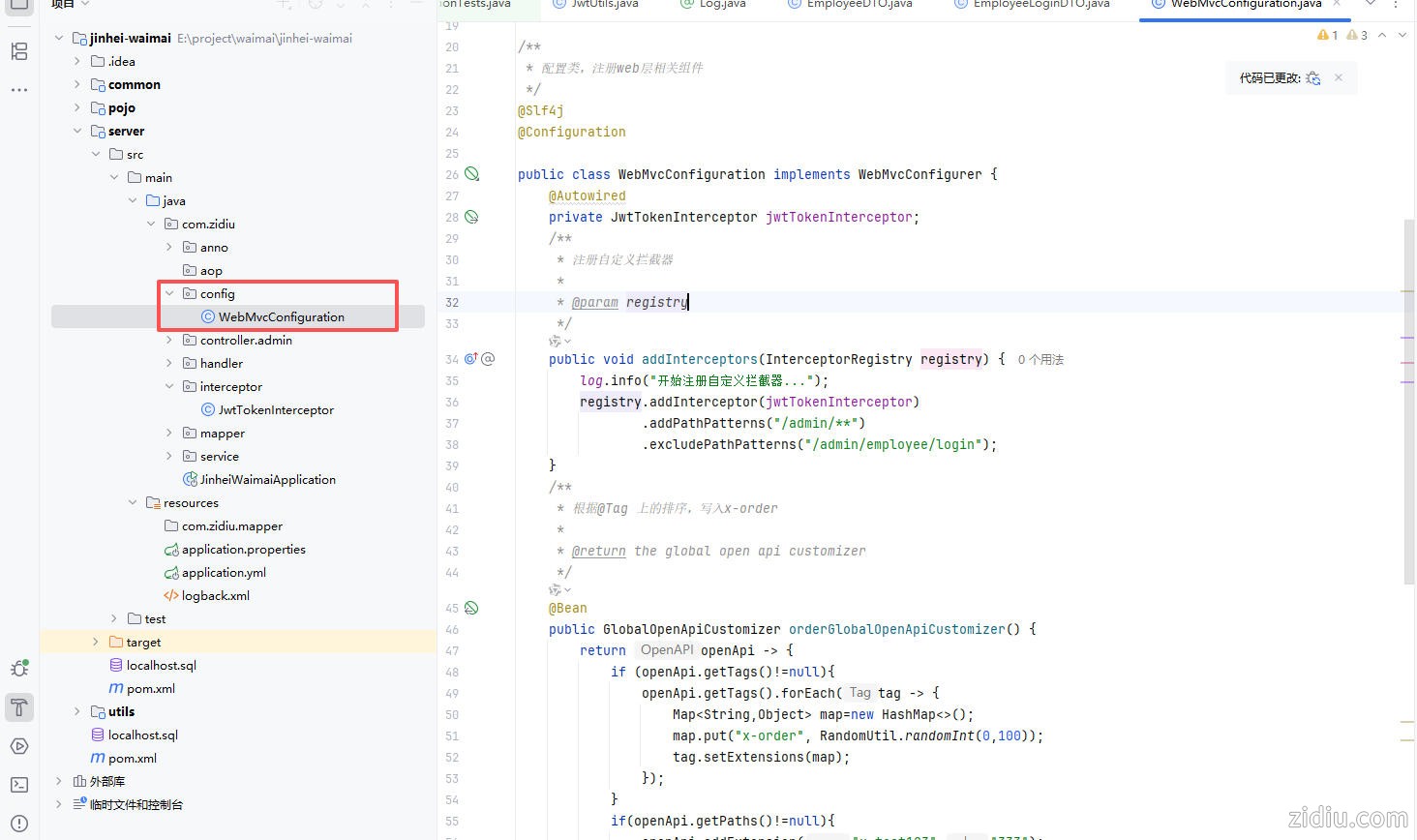Viewport: 1417px width, 840px height.
Task: Click the reload changed code bug icon
Action: 1312,78
